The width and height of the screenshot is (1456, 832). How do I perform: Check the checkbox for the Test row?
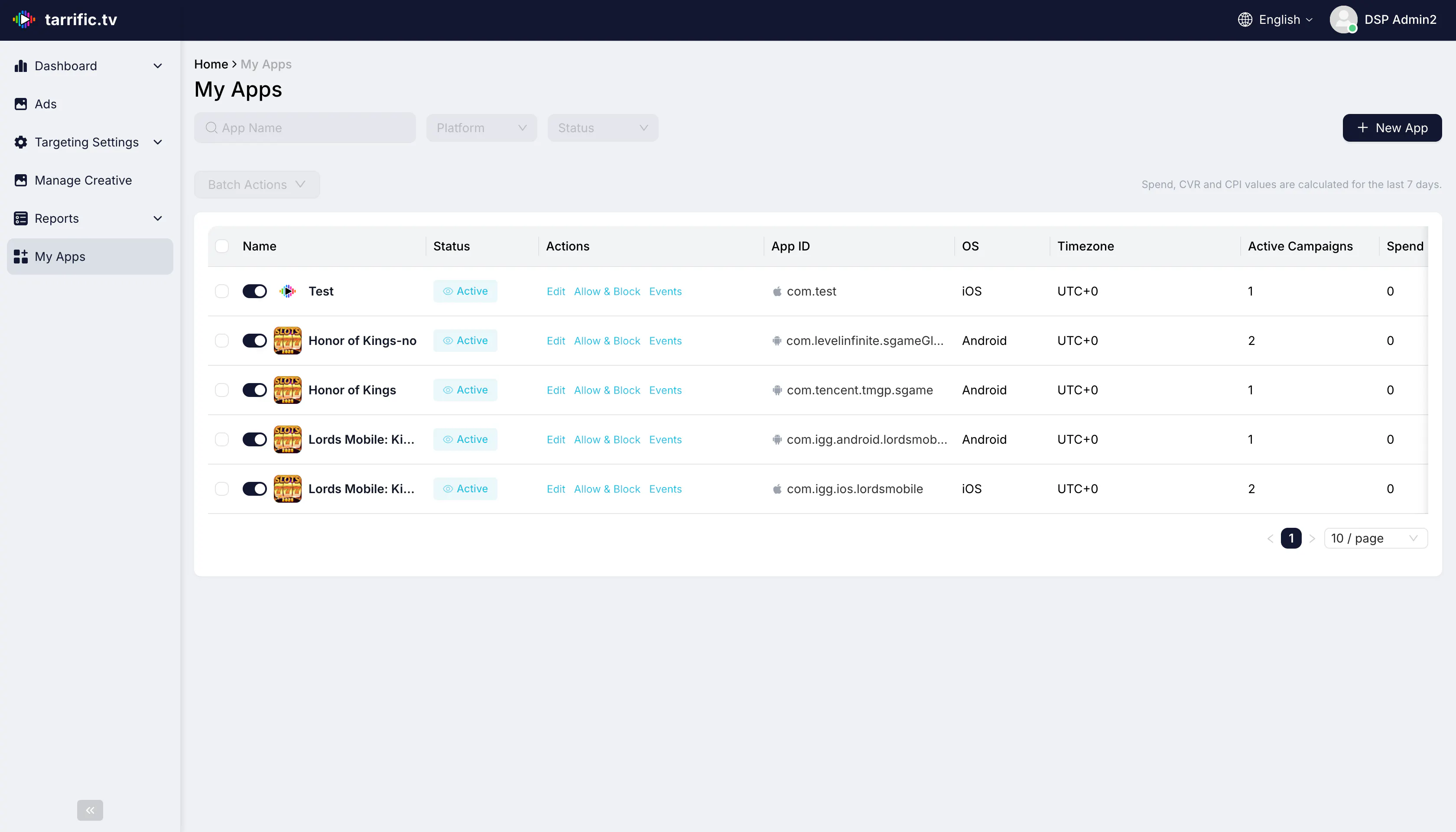pyautogui.click(x=222, y=292)
